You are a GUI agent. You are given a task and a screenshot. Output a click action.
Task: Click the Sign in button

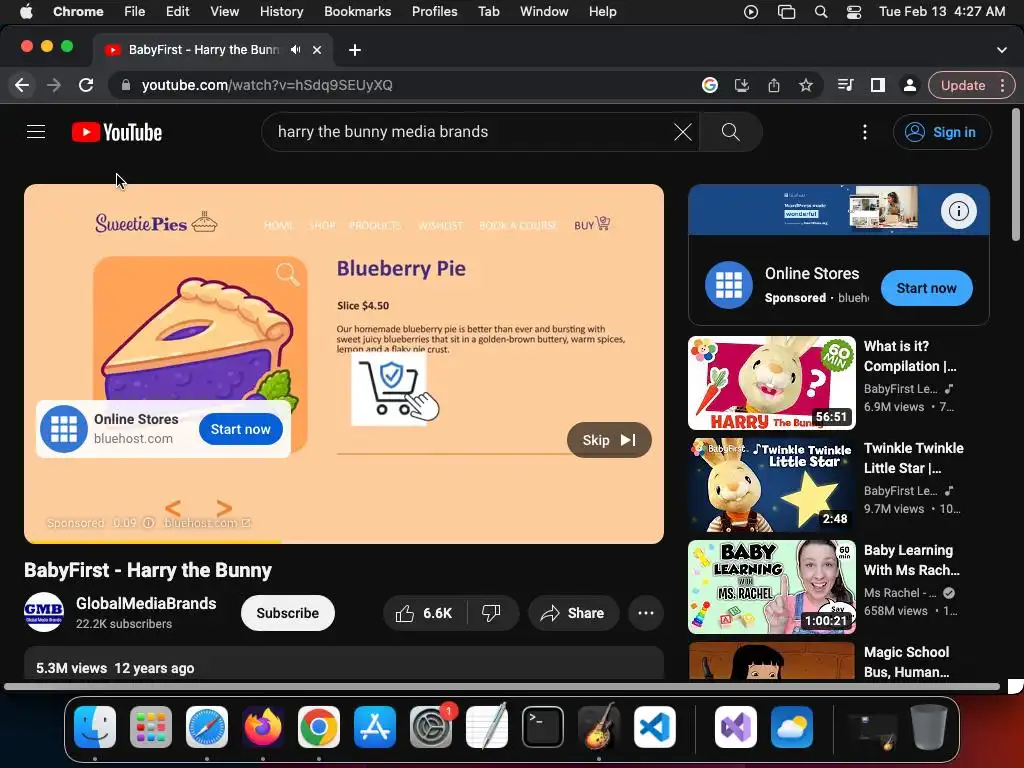click(x=941, y=132)
